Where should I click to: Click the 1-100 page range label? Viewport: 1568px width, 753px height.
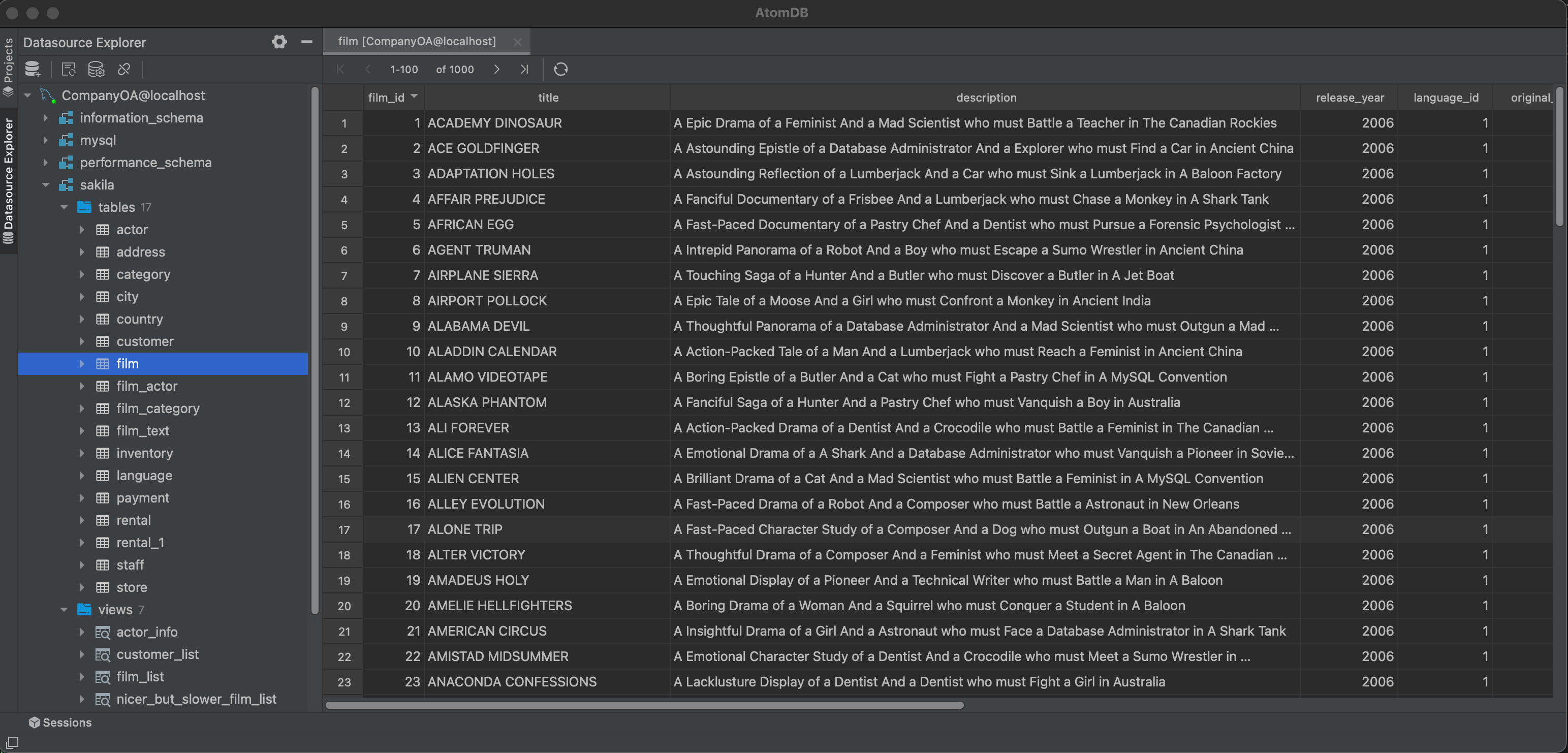coord(404,70)
